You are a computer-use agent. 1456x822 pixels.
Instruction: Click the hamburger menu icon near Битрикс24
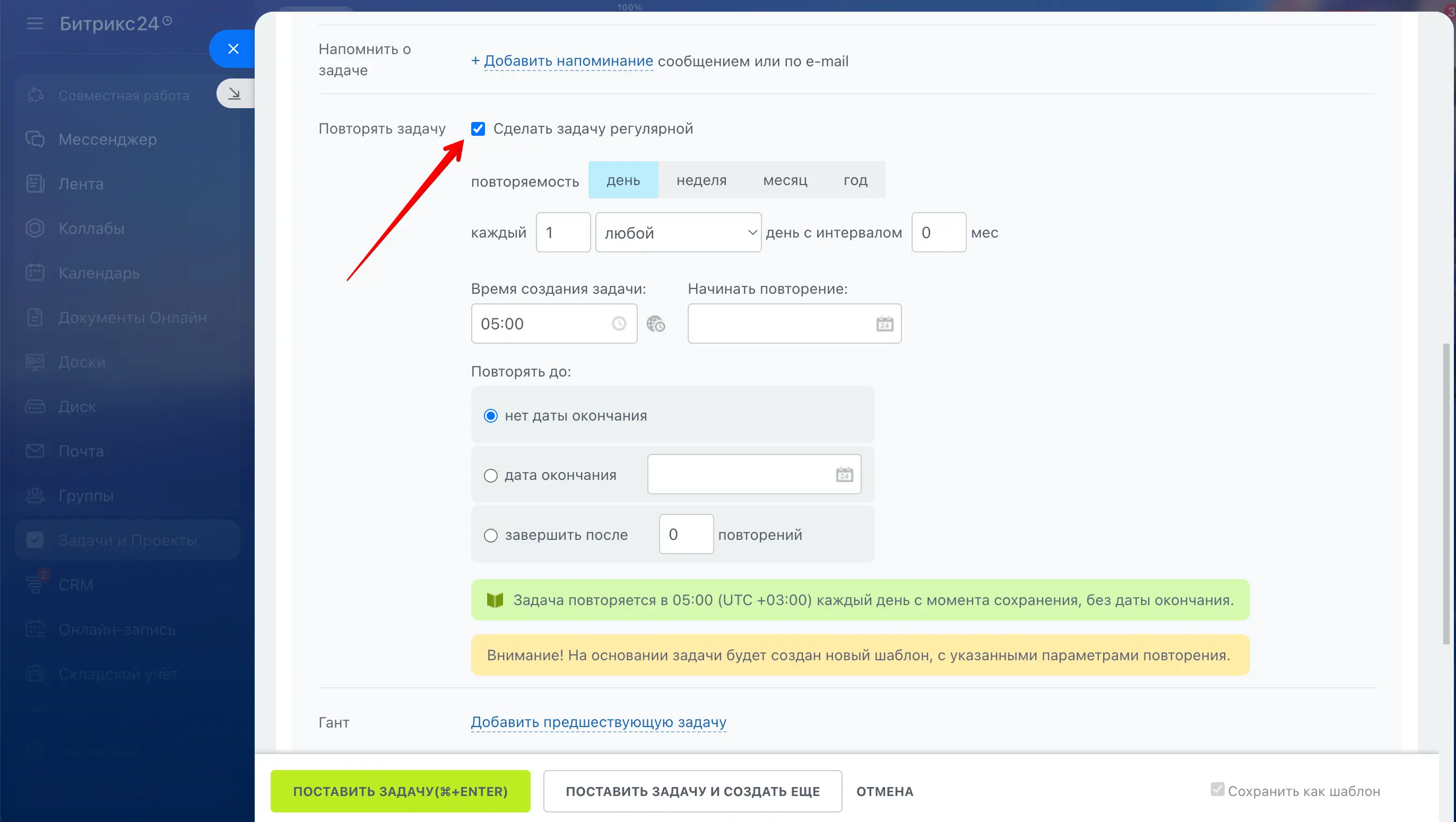pos(35,24)
